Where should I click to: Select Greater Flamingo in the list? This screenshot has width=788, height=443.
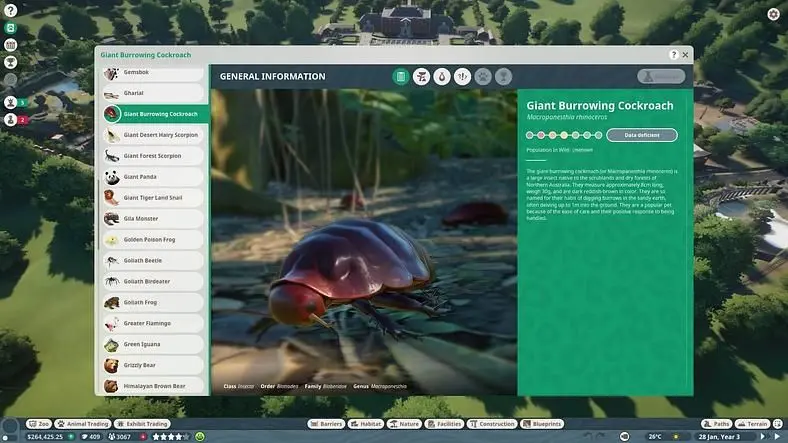154,323
